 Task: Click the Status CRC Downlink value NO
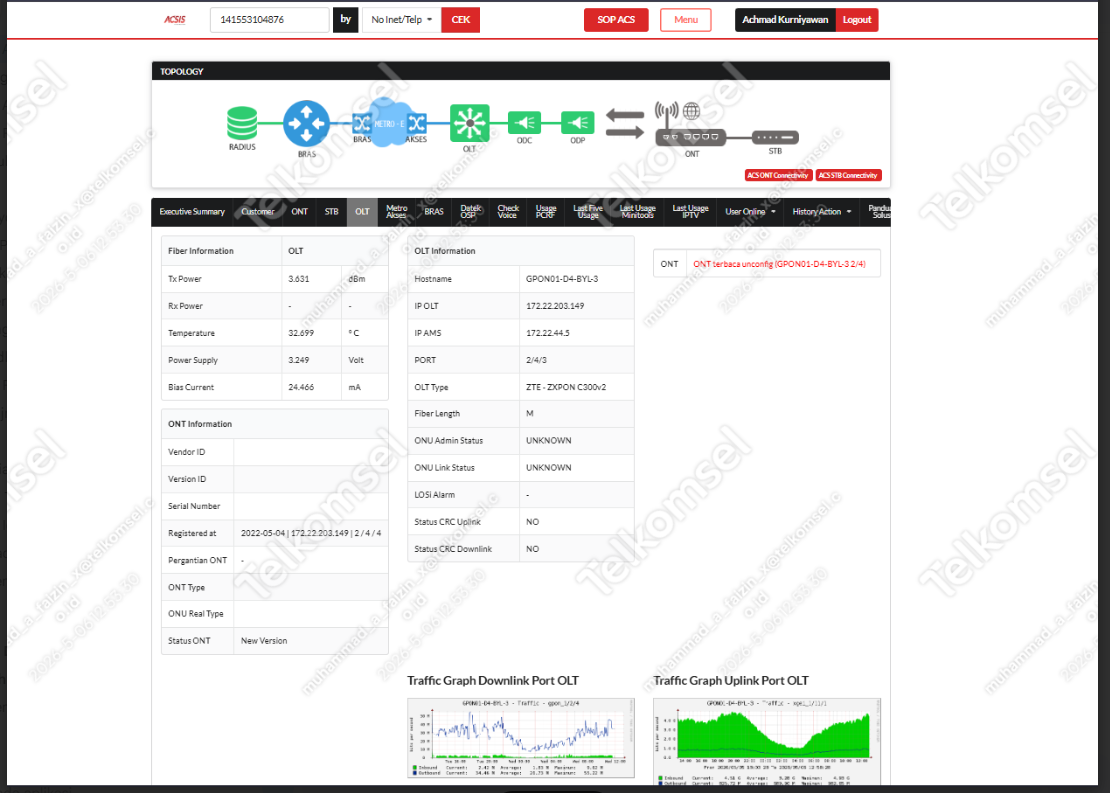point(532,549)
